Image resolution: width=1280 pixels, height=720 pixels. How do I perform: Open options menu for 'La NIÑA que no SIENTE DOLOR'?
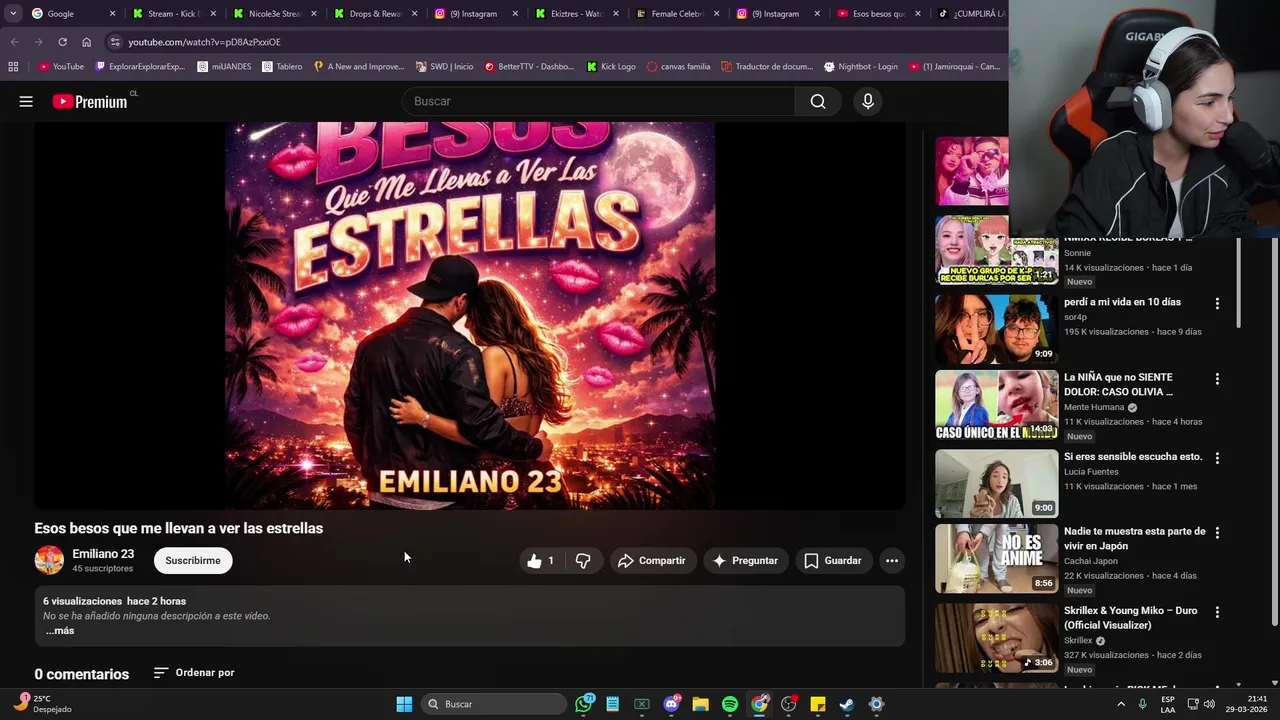pos(1217,379)
